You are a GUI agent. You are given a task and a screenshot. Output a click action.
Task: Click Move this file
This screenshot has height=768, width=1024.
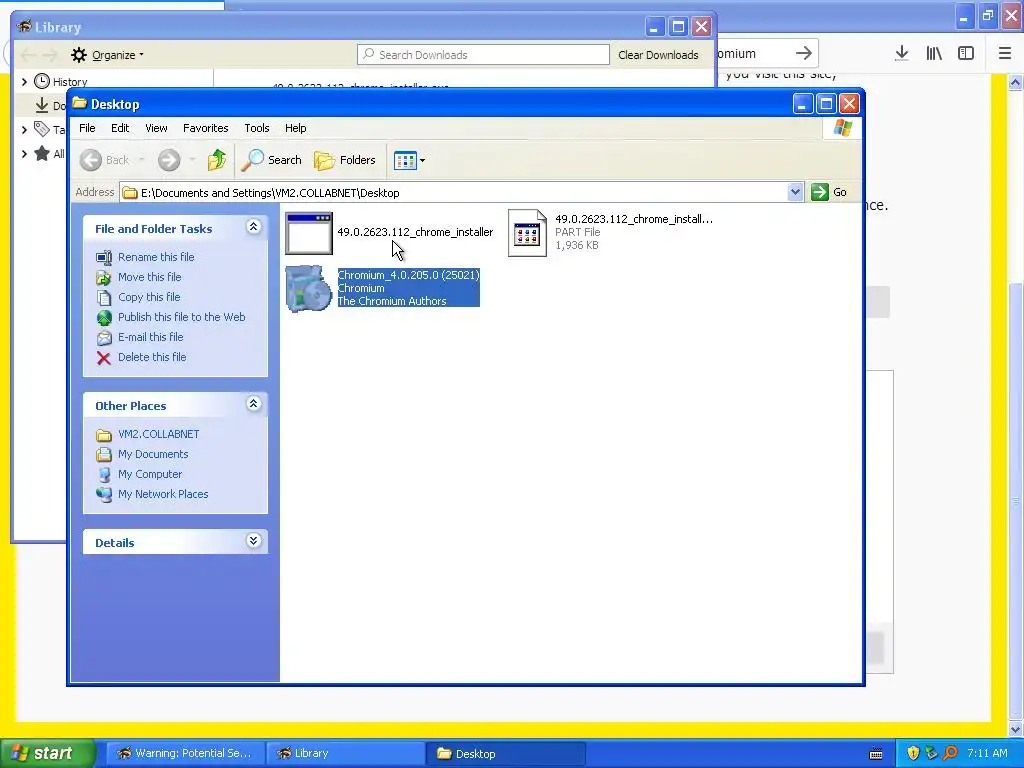click(x=150, y=278)
